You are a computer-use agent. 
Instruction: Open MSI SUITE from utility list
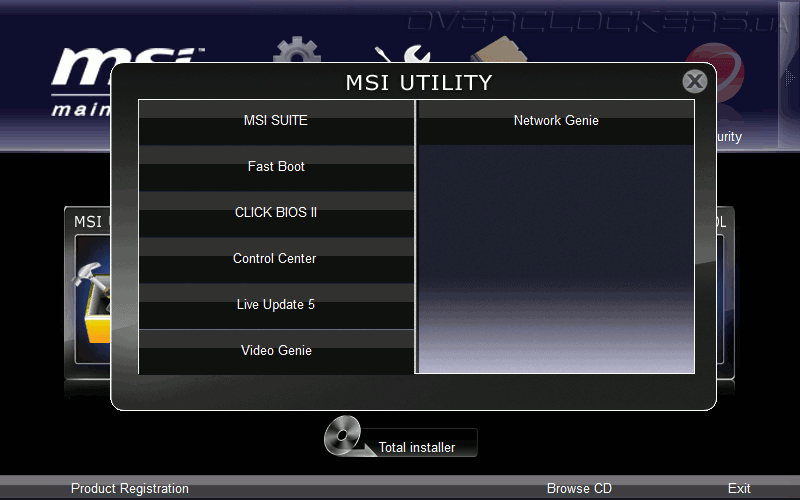click(x=276, y=122)
